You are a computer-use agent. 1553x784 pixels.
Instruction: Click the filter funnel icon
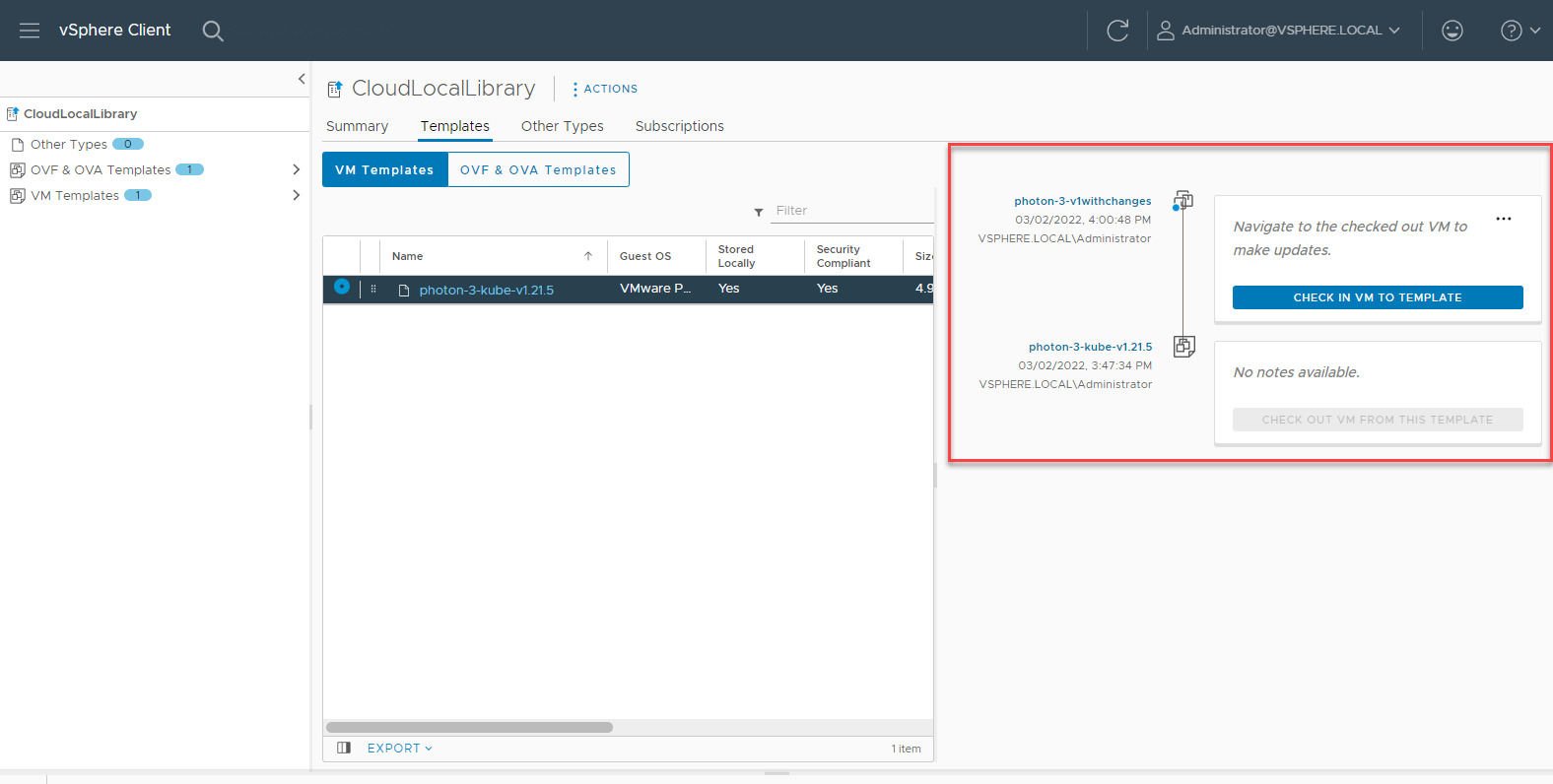pos(759,212)
